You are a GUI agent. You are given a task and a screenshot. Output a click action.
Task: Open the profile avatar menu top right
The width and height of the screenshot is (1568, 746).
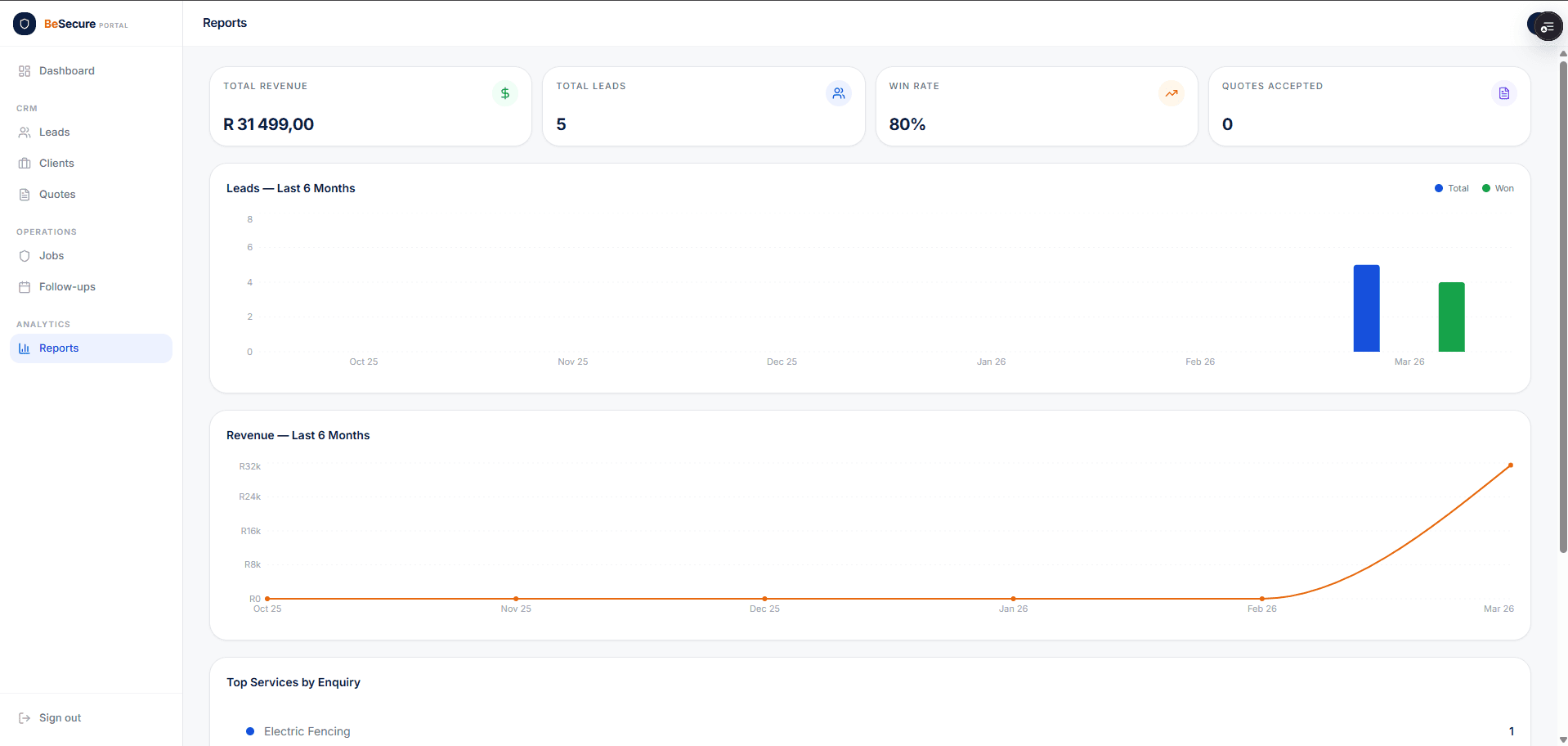click(x=1545, y=25)
